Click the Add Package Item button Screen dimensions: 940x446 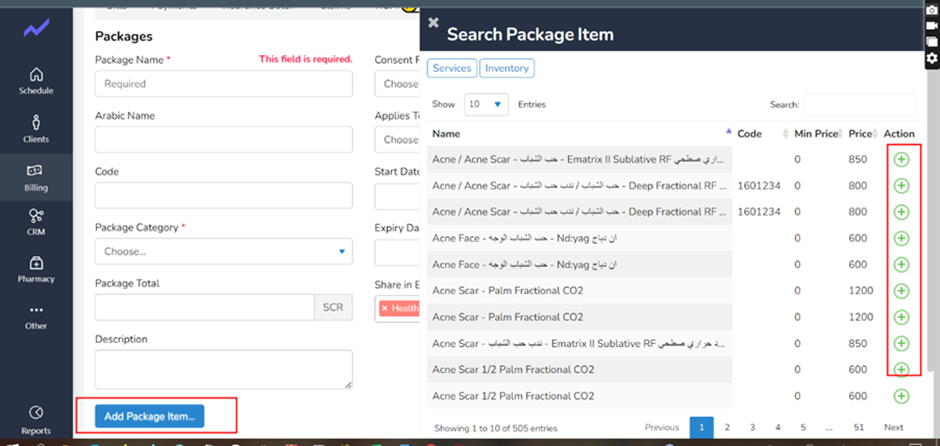click(x=149, y=416)
